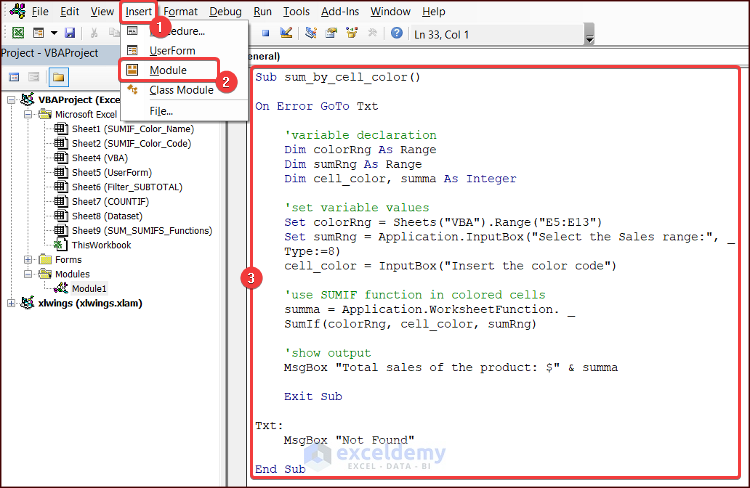Select Sheet1 (SUMIF_Color_Name) in tree
The height and width of the screenshot is (488, 750).
(x=133, y=129)
